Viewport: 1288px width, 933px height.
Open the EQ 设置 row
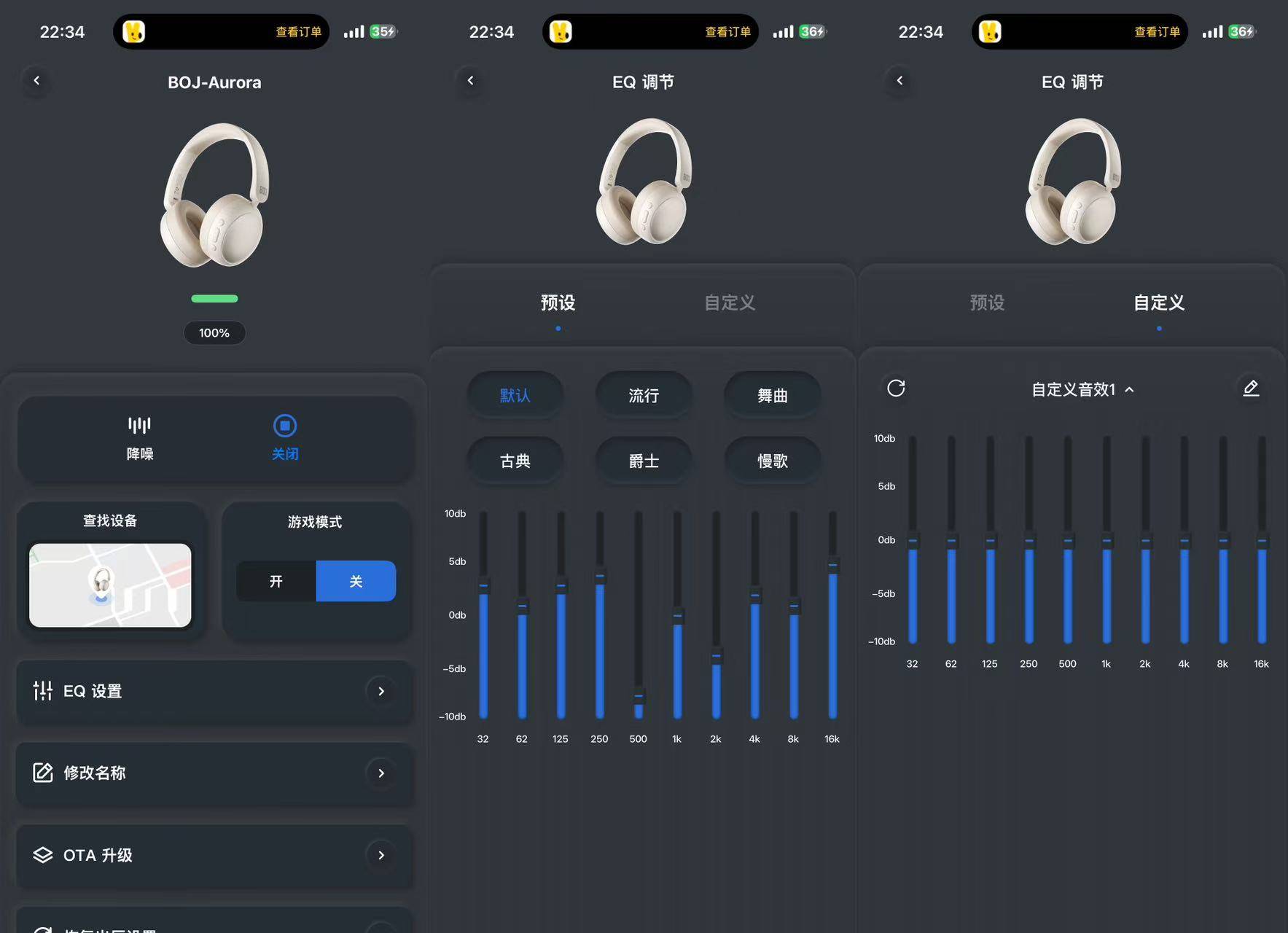coord(214,691)
